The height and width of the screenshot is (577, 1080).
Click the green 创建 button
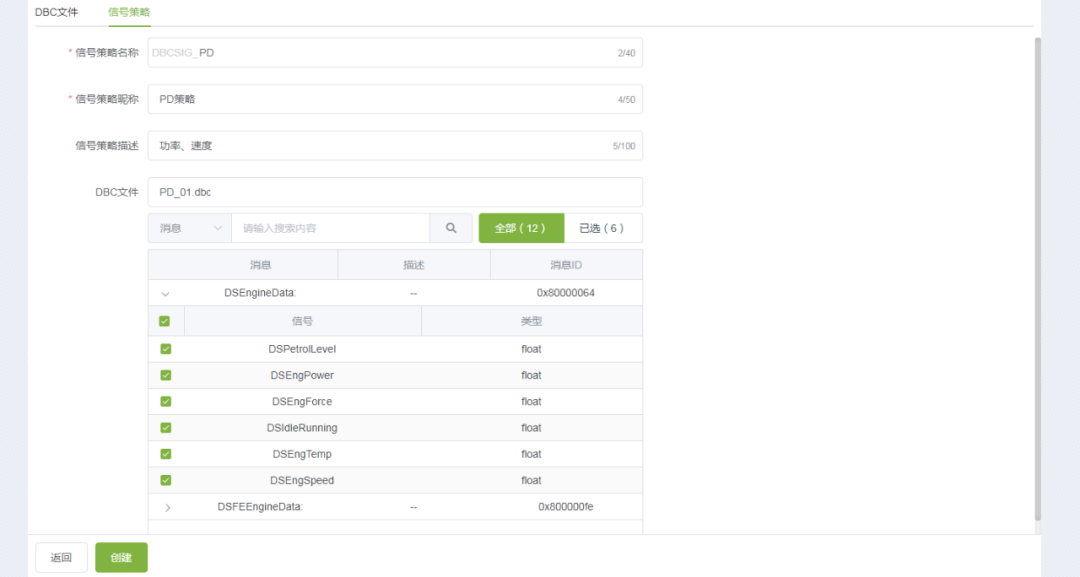pos(121,557)
